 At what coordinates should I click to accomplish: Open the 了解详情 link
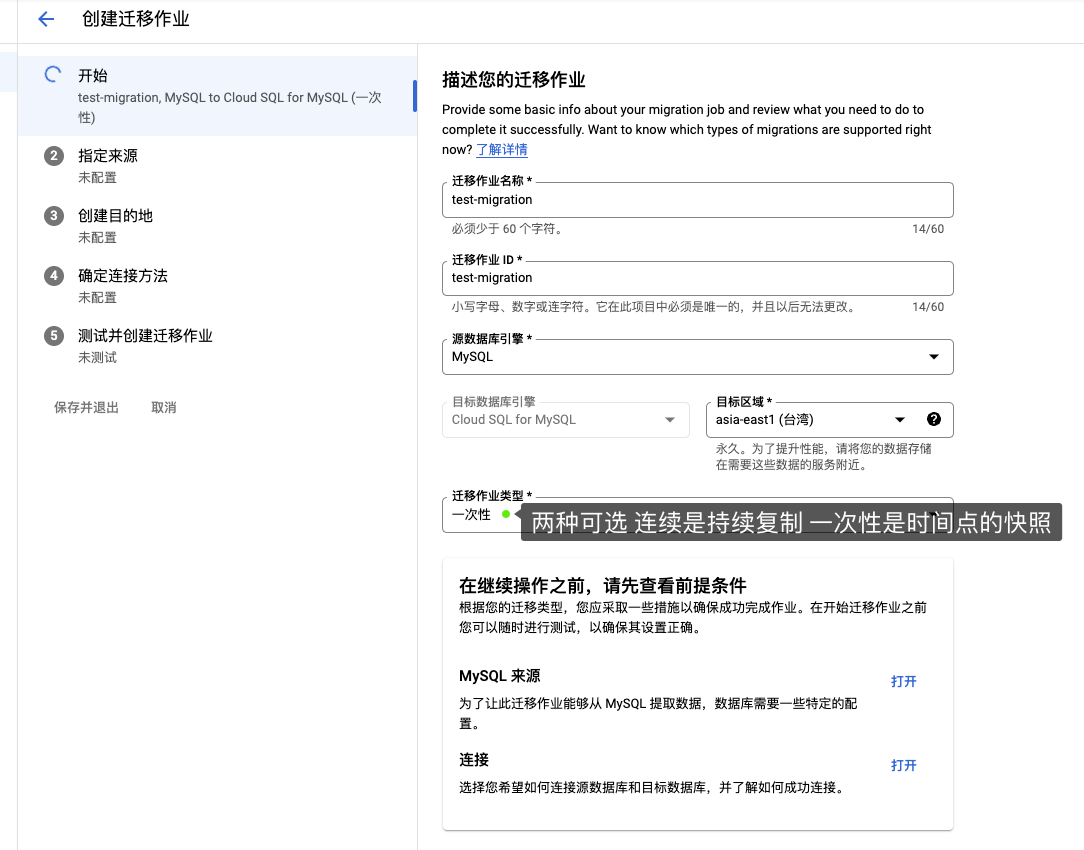502,150
